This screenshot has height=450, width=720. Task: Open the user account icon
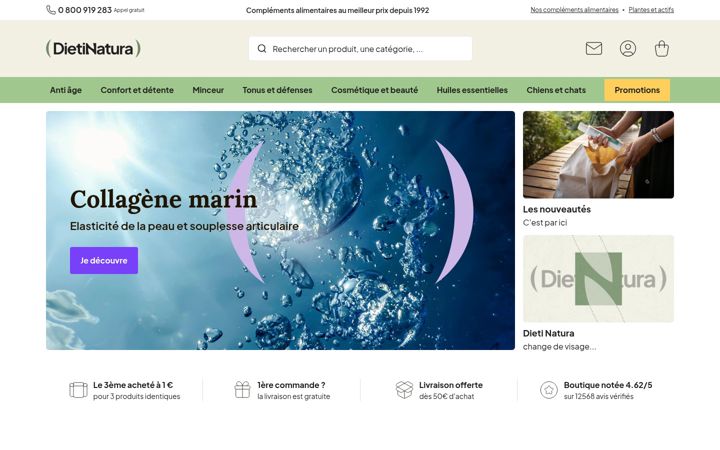pyautogui.click(x=628, y=48)
